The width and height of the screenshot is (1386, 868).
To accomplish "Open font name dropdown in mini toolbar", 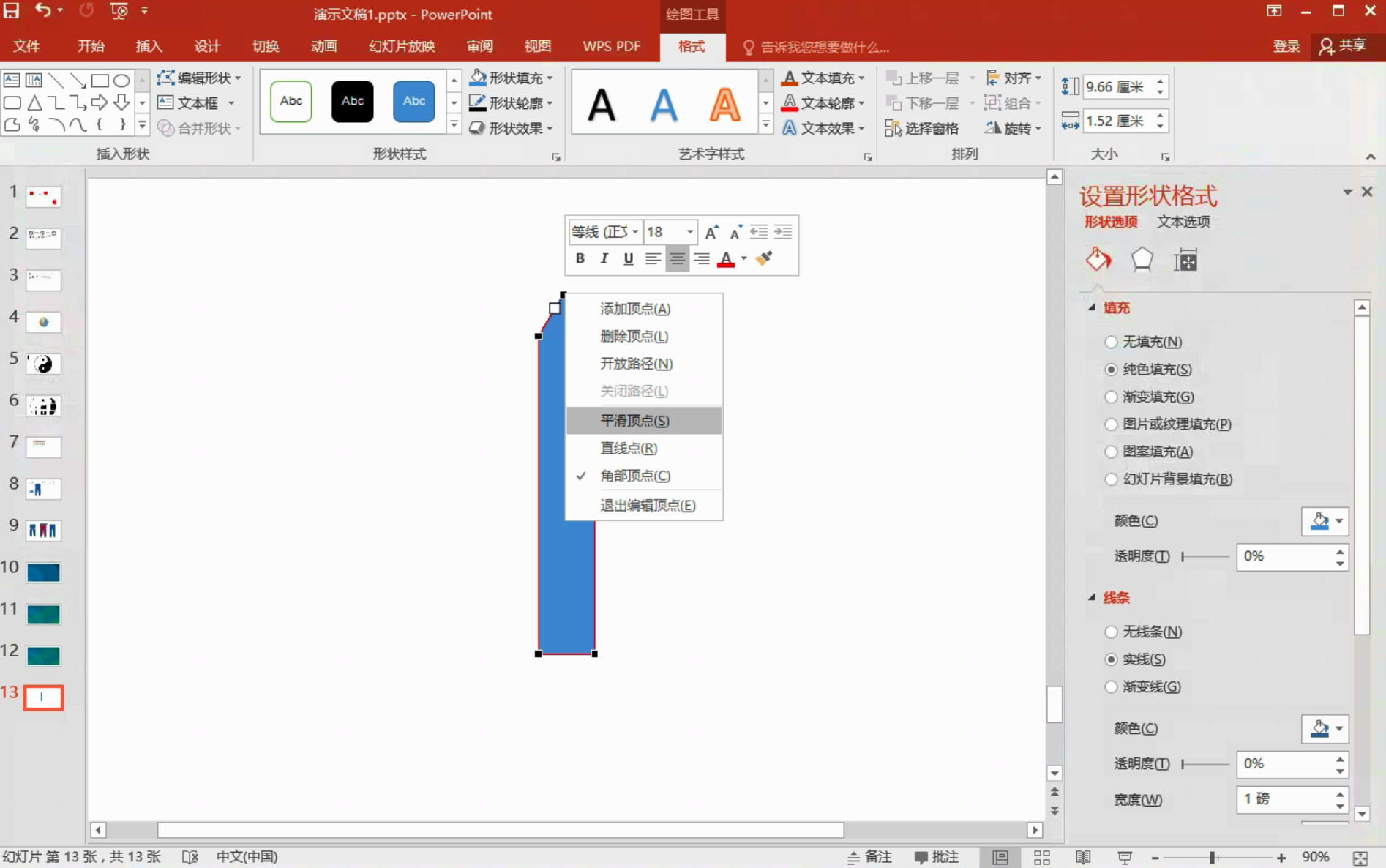I will click(x=634, y=232).
